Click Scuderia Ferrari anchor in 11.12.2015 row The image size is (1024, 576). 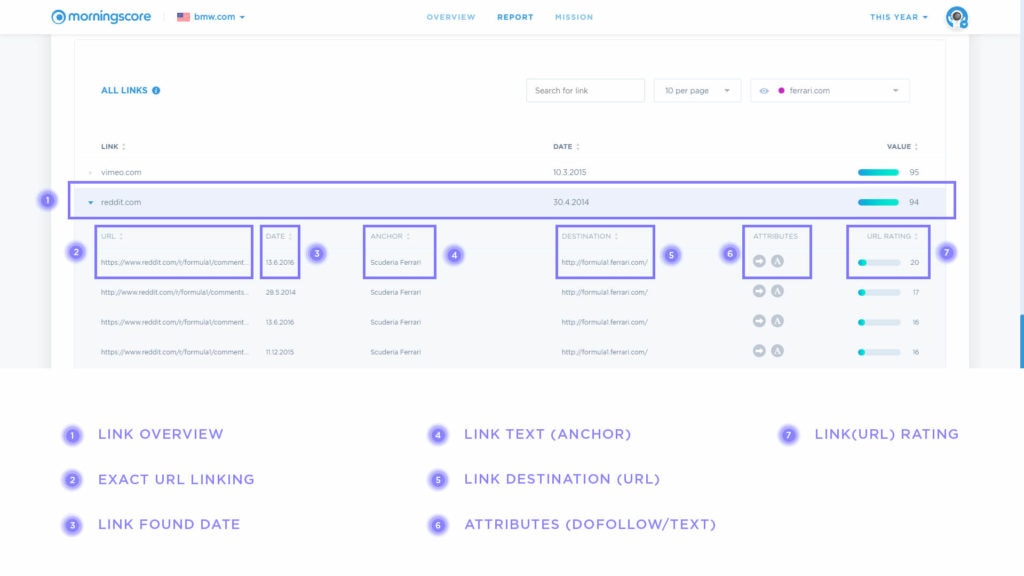pyautogui.click(x=395, y=352)
